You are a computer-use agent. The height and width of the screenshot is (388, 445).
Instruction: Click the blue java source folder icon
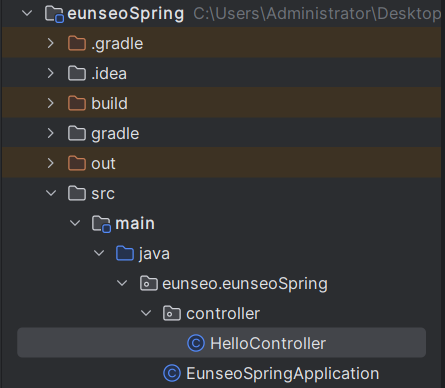coord(125,253)
